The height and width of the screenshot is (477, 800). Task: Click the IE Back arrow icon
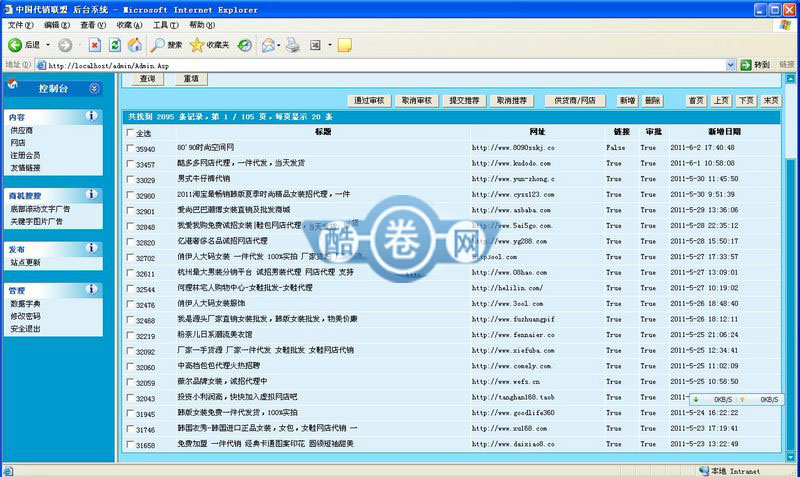click(x=15, y=45)
